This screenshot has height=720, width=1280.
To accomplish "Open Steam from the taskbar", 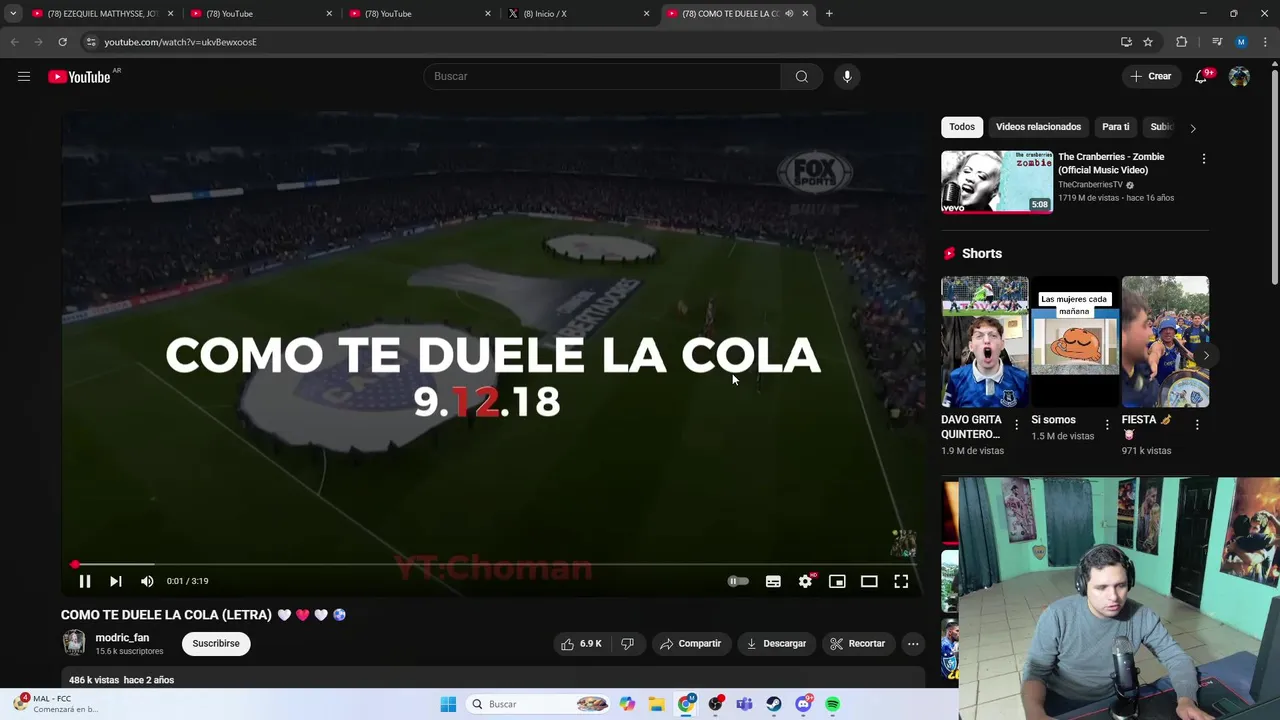I will (x=774, y=704).
